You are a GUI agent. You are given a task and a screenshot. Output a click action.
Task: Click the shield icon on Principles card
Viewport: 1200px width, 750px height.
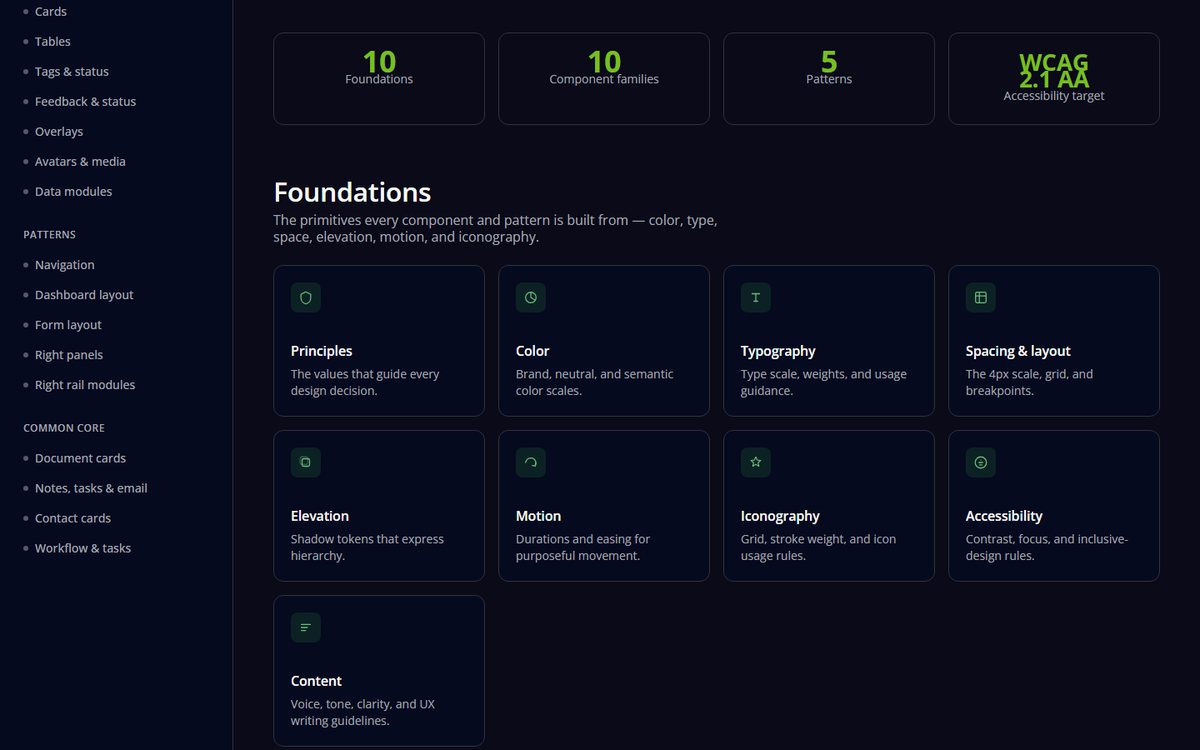coord(306,298)
